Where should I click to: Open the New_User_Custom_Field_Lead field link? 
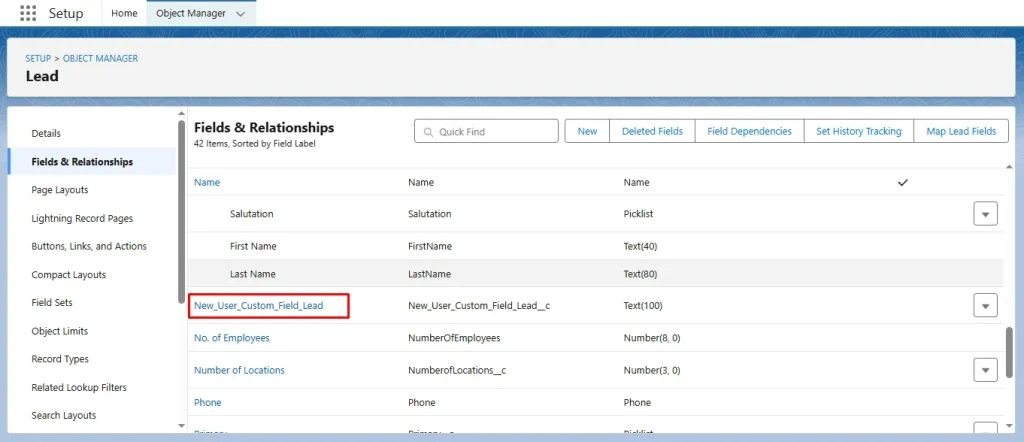pyautogui.click(x=259, y=306)
